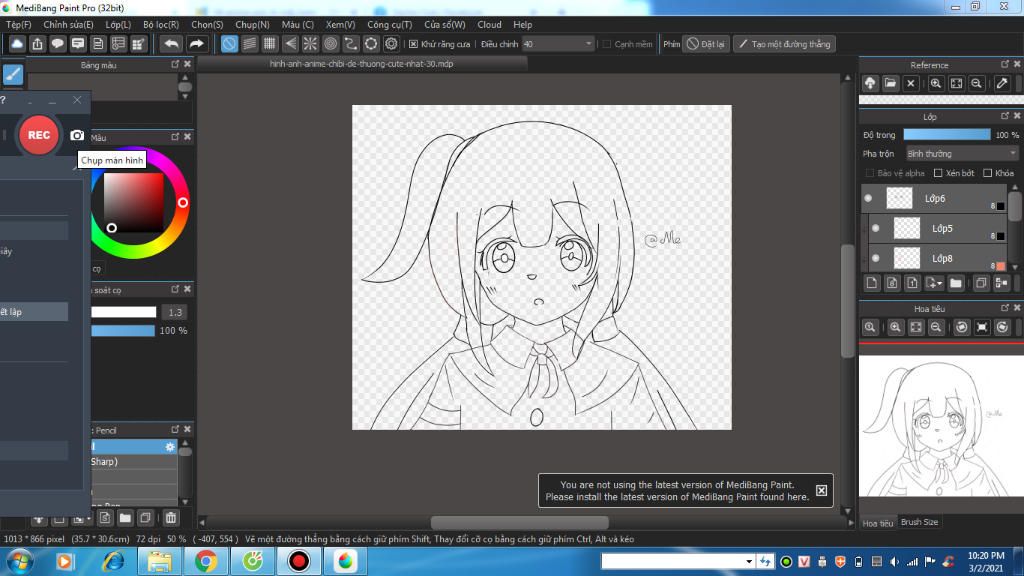Click the color hue wheel ring

[x=182, y=203]
